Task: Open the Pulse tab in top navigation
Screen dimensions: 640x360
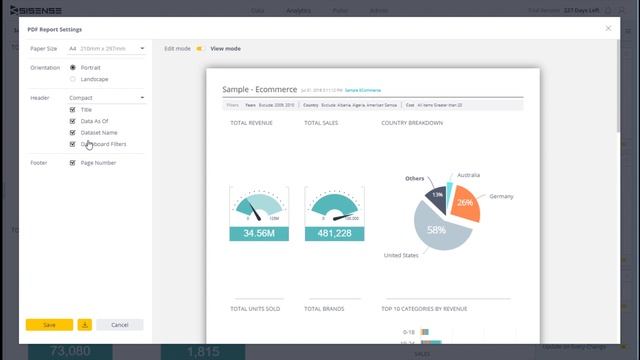Action: [x=340, y=11]
